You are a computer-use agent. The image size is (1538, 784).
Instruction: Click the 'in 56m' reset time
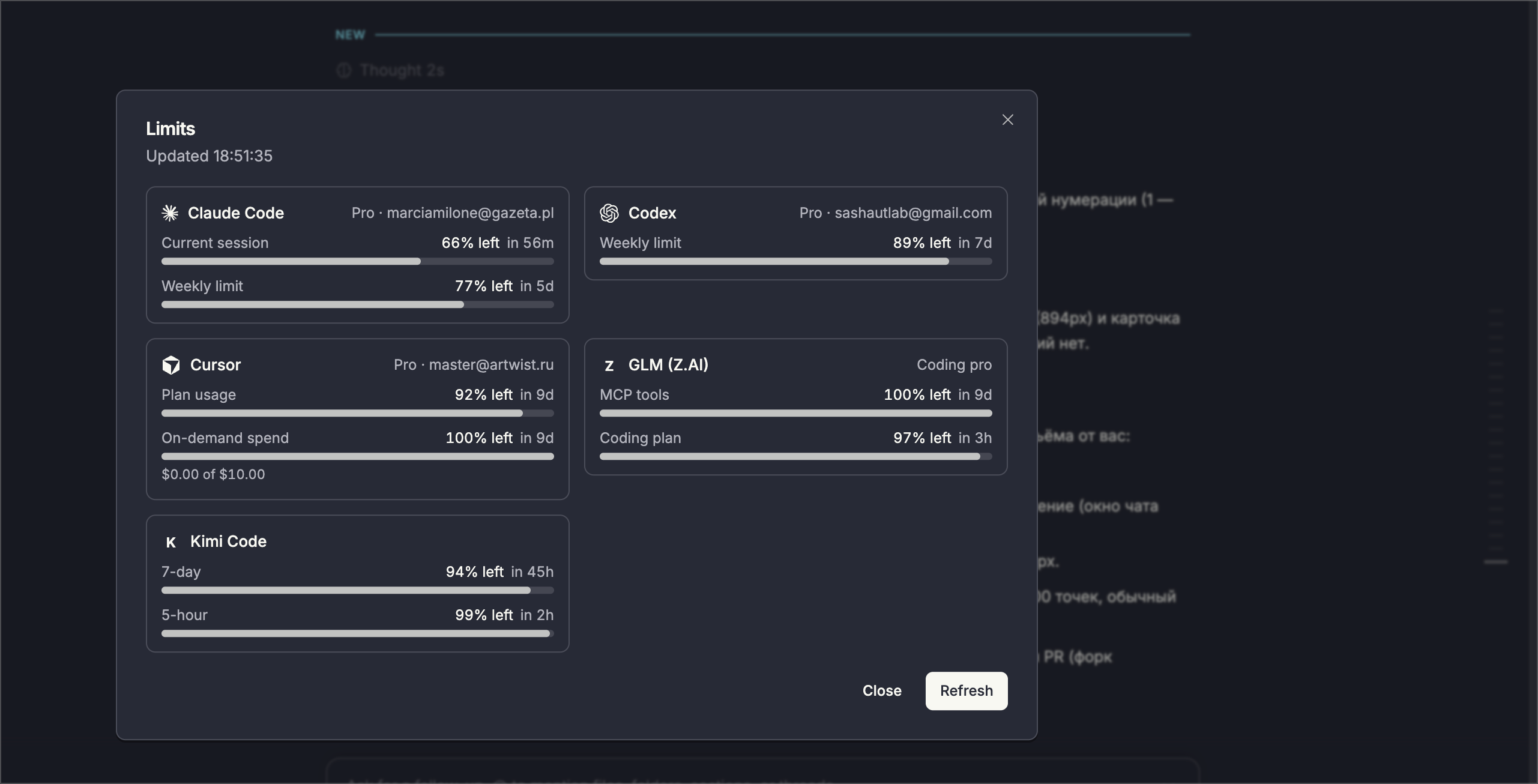point(530,243)
